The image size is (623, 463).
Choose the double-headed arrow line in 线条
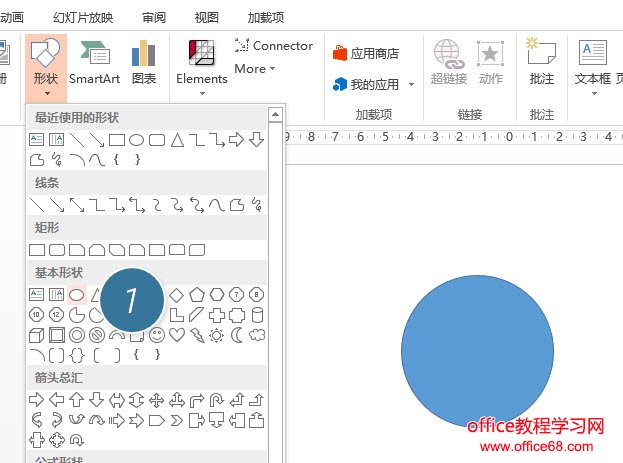point(77,205)
